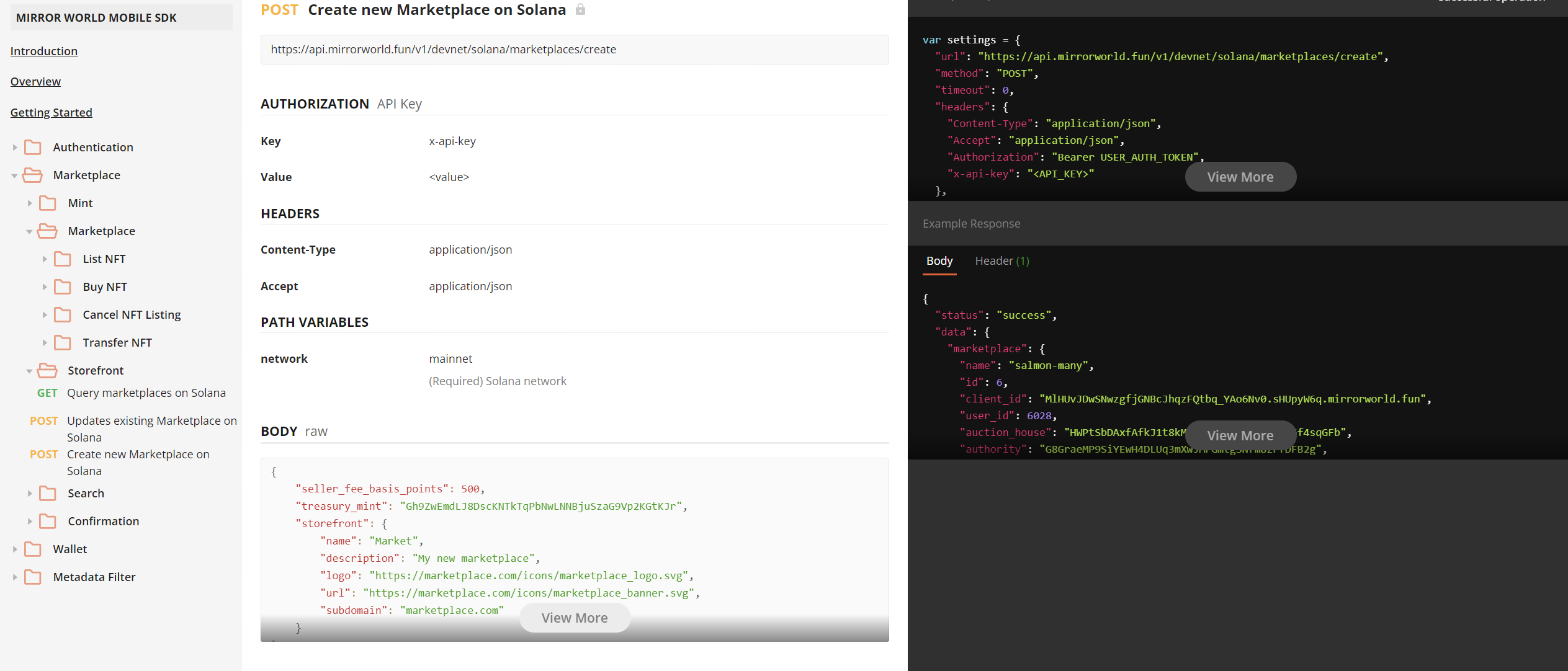The image size is (1568, 671).
Task: Collapse the Storefront folder arrow
Action: (29, 371)
